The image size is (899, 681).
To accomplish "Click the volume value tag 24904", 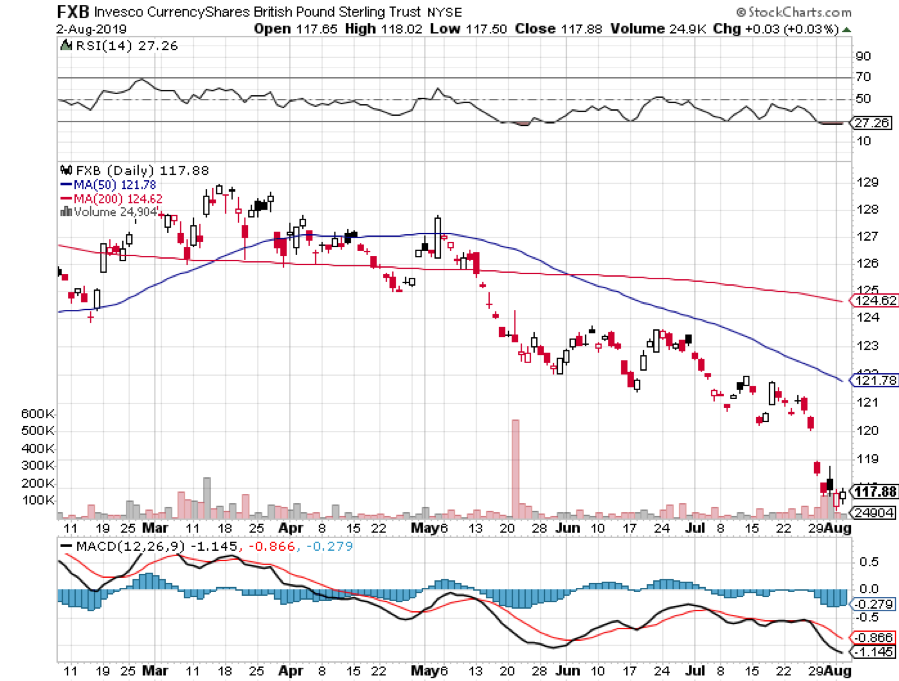I will coord(873,512).
